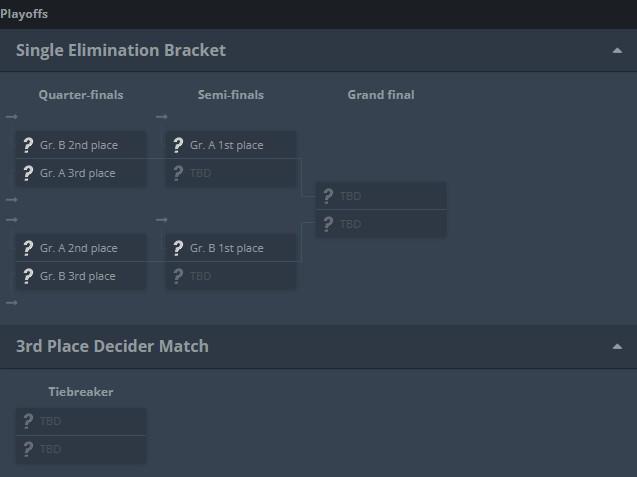Click the question mark icon beside Gr. A 1st place
Screen dimensions: 637x477
coord(178,145)
